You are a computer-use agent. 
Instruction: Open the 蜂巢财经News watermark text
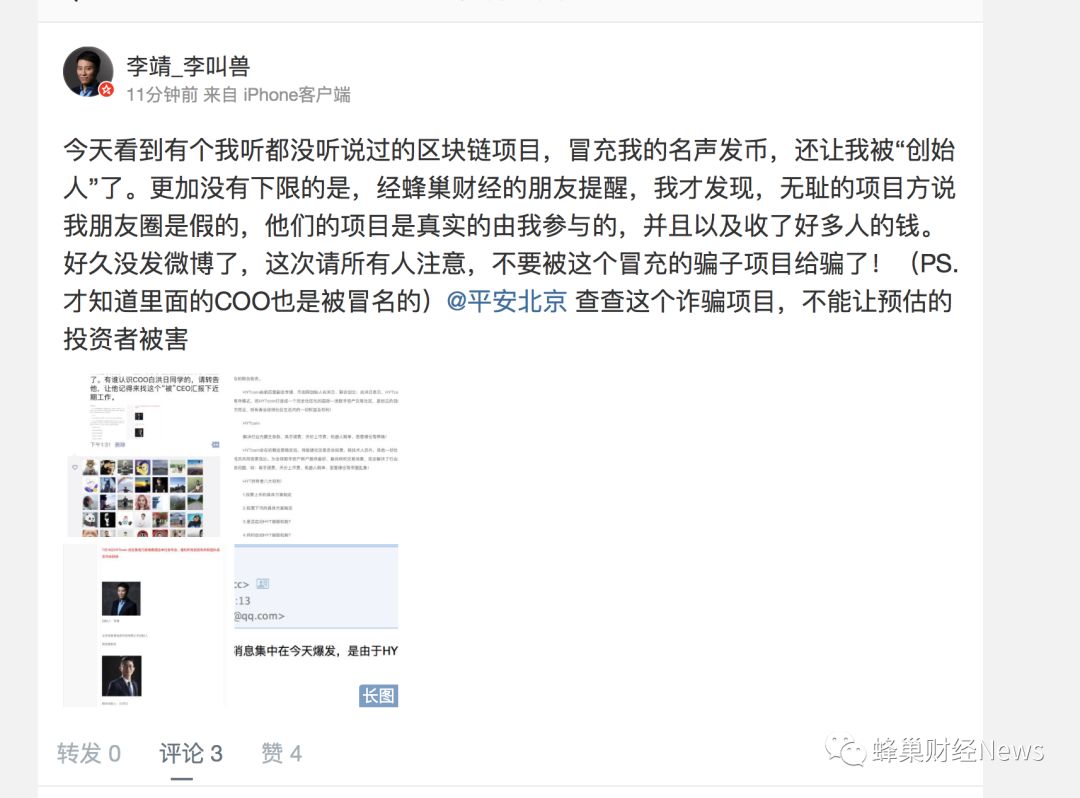tap(957, 750)
